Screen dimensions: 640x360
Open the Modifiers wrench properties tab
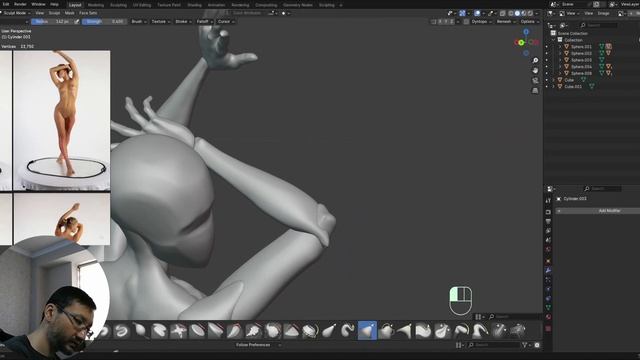548,270
